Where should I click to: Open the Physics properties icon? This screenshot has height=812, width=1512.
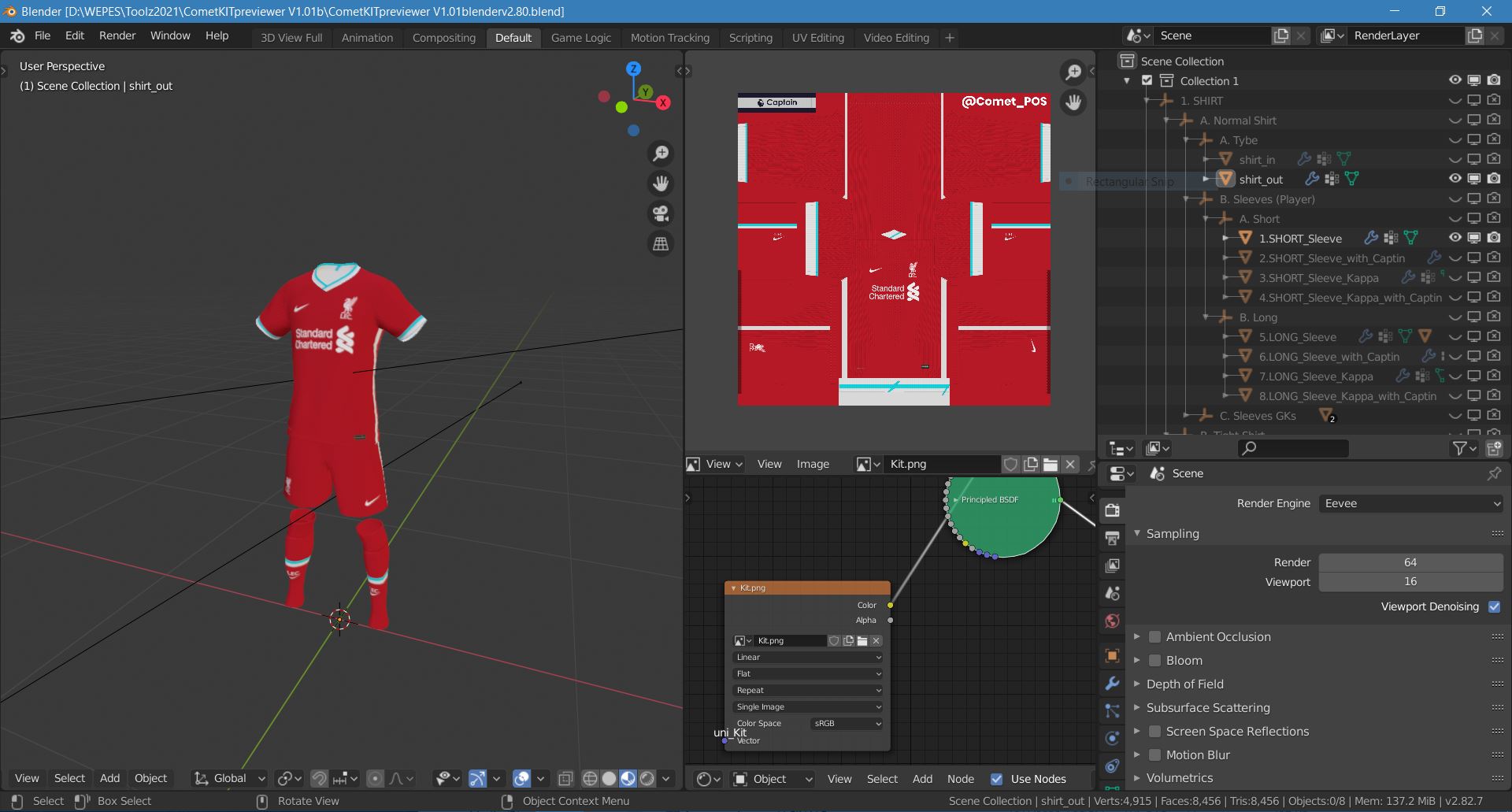pyautogui.click(x=1112, y=738)
